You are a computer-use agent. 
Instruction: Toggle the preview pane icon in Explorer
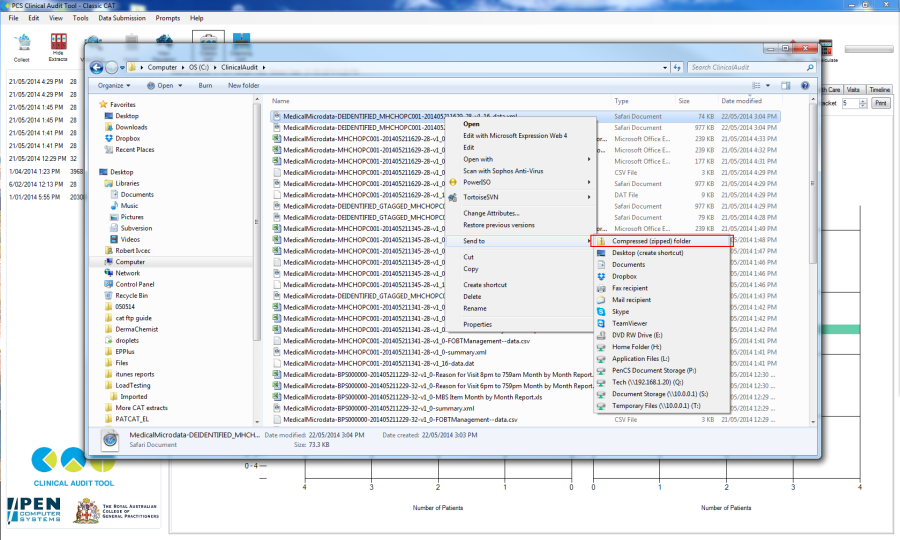click(x=786, y=86)
